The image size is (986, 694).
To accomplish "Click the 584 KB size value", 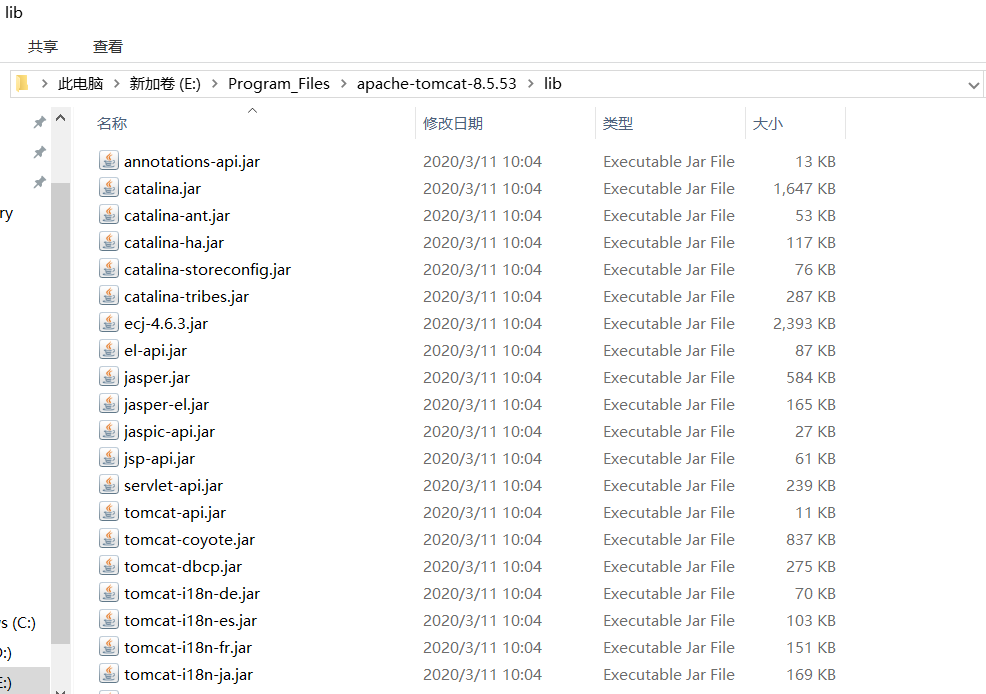I will tap(811, 378).
